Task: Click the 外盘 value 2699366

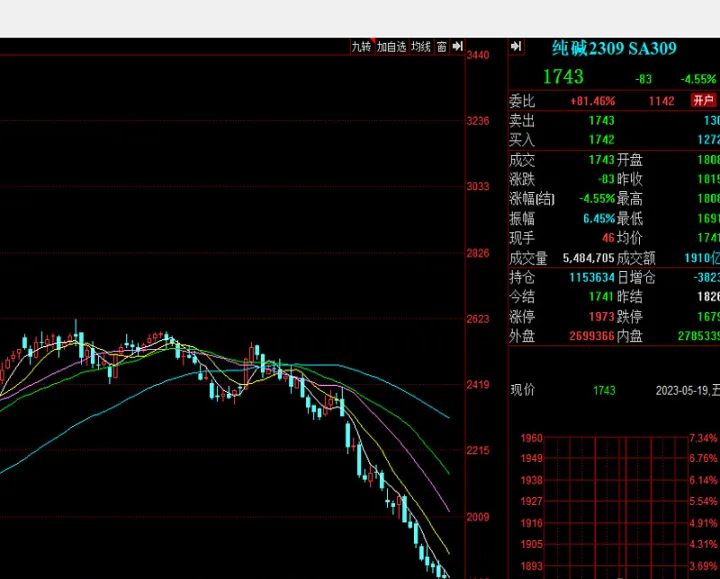Action: tap(592, 337)
